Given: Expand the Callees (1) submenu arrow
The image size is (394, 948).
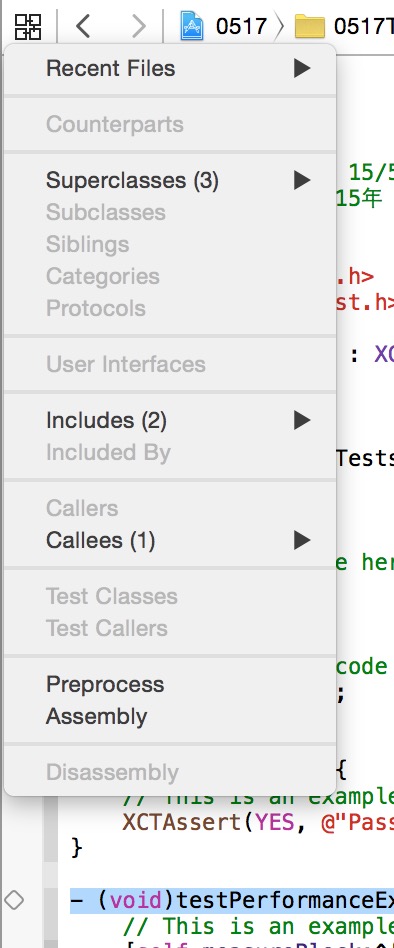Looking at the screenshot, I should point(302,540).
